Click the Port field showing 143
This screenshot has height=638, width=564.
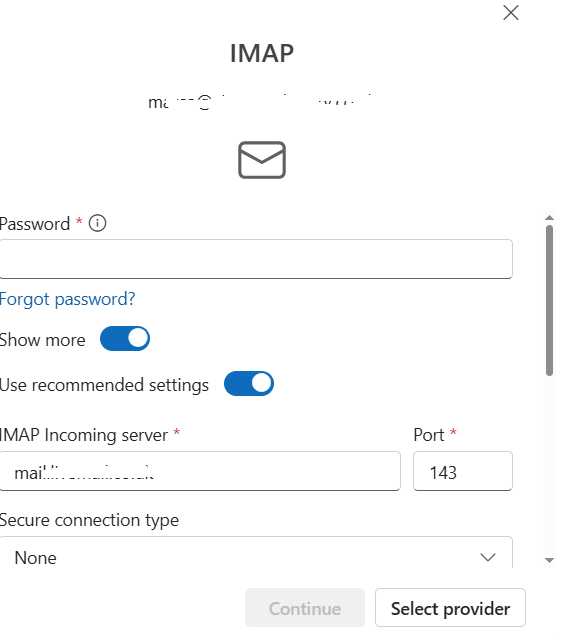tap(463, 471)
